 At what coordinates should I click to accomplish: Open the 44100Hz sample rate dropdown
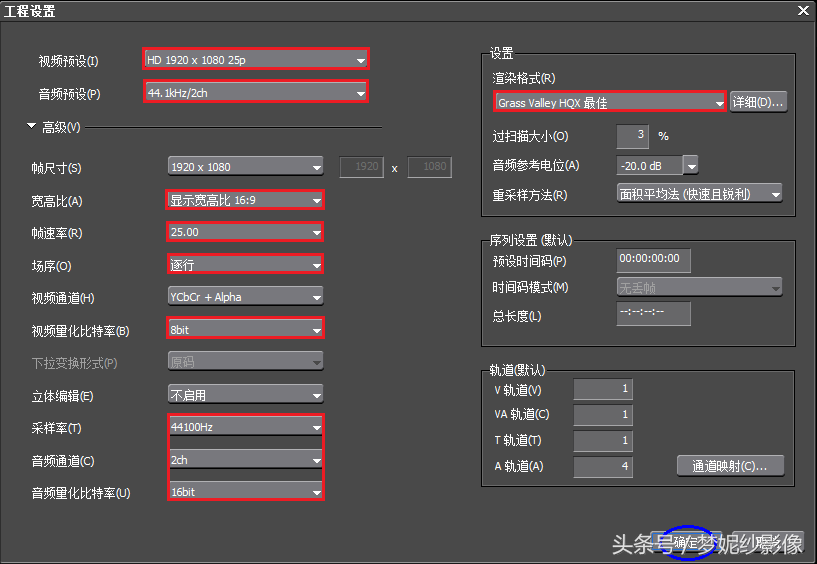(245, 427)
